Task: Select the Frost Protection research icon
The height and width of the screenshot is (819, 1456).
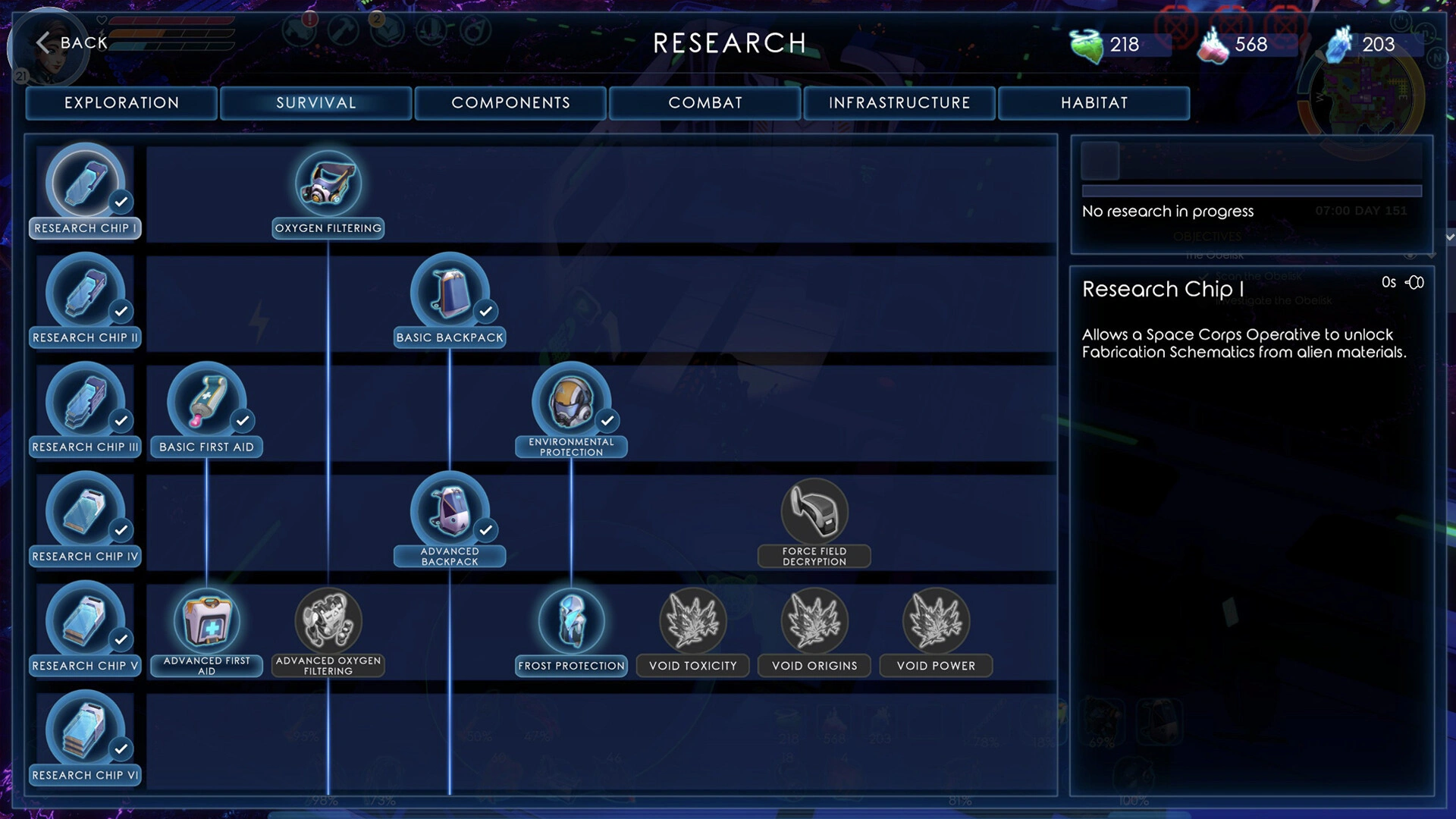Action: tap(571, 621)
